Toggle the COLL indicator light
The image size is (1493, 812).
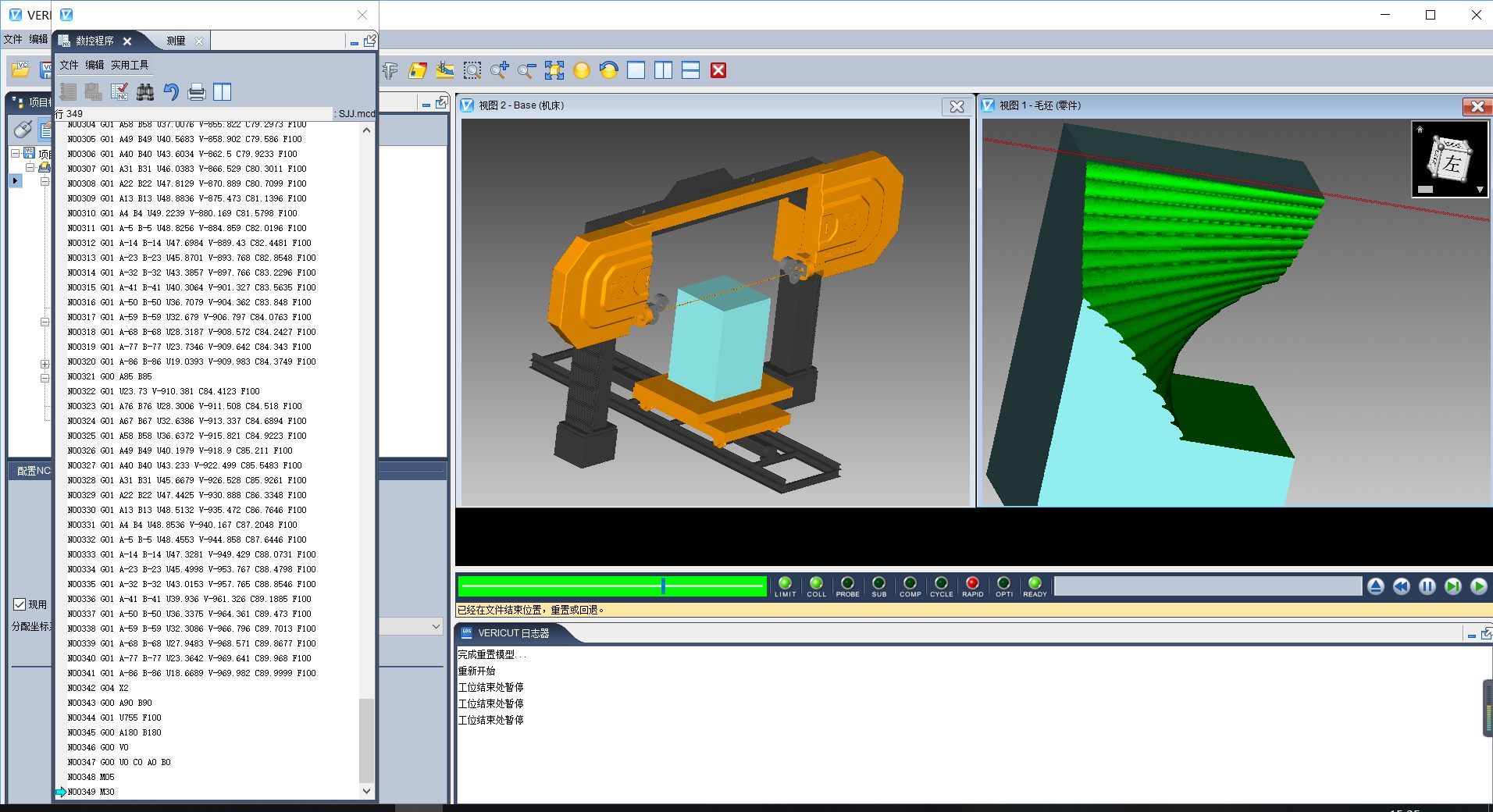[816, 583]
